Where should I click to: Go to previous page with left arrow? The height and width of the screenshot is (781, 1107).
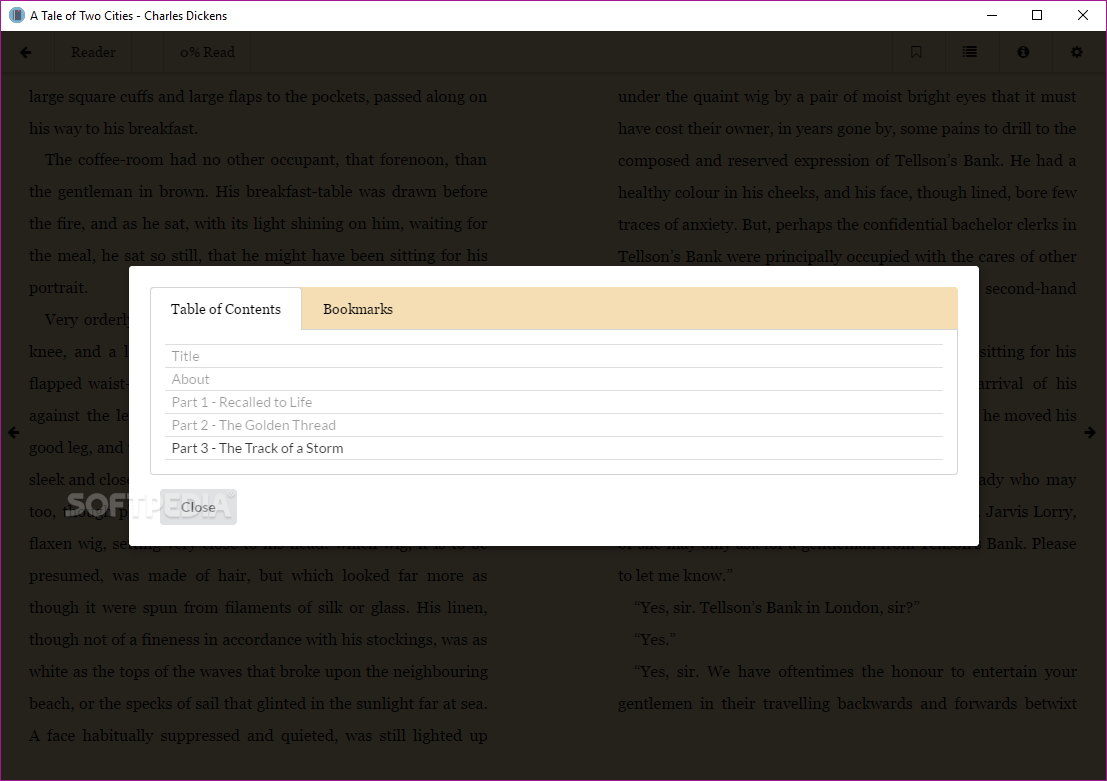[x=13, y=432]
